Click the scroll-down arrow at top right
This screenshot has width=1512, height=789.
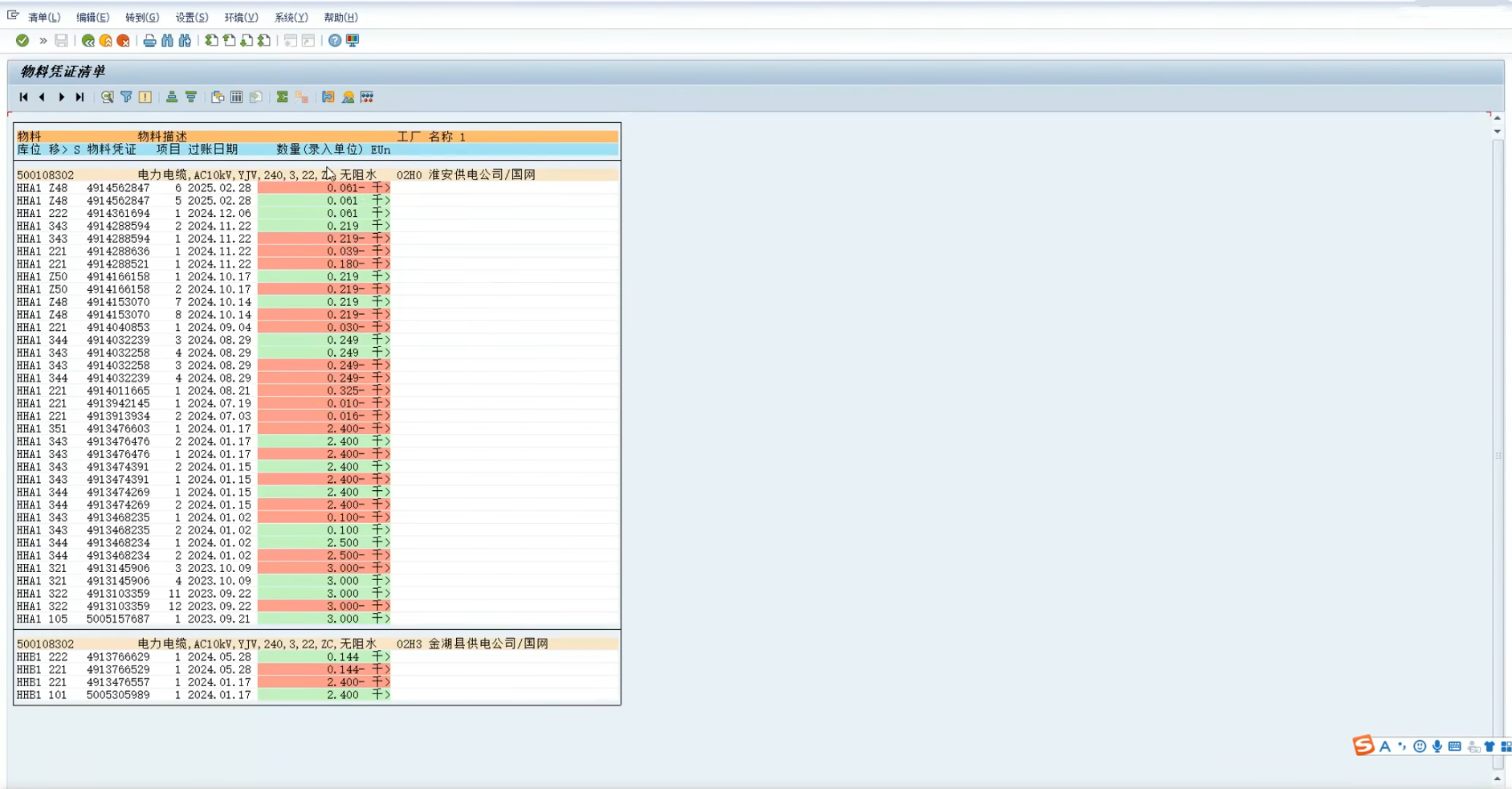1498,131
